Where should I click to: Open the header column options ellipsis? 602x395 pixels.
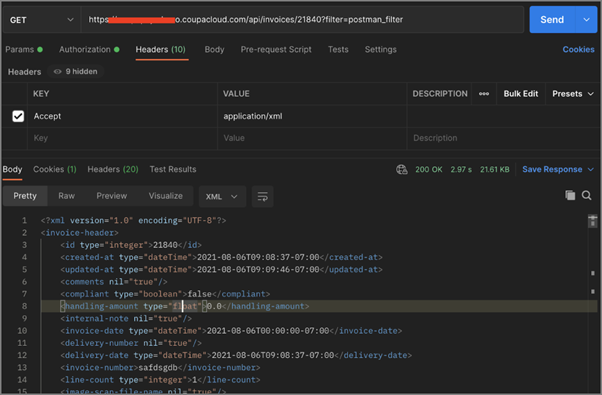tap(484, 94)
